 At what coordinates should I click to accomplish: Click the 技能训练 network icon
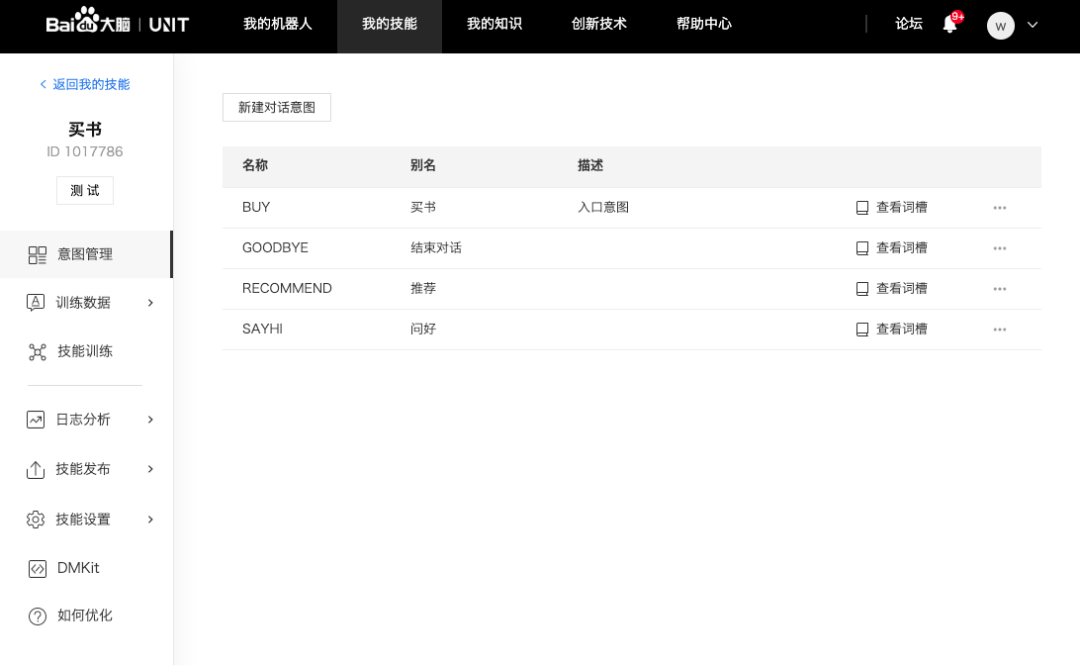37,352
